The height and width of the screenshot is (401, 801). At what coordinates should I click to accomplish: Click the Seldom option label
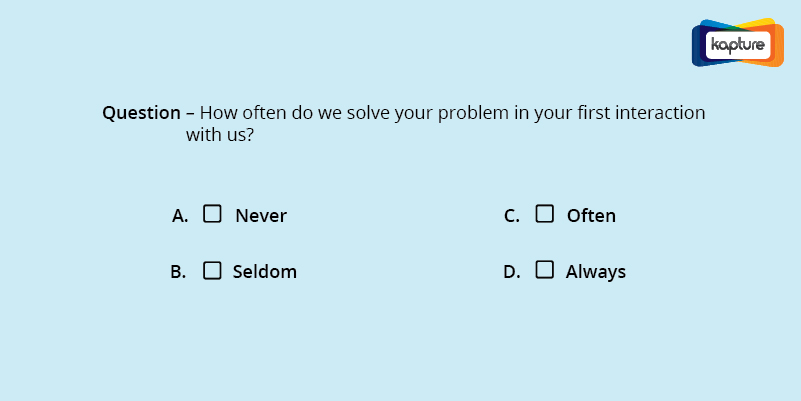point(265,271)
